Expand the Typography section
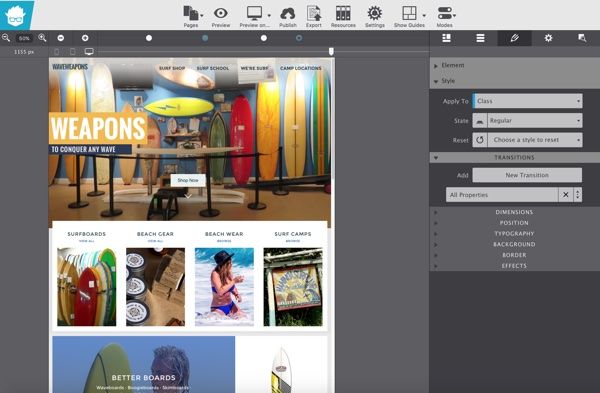 (x=514, y=233)
